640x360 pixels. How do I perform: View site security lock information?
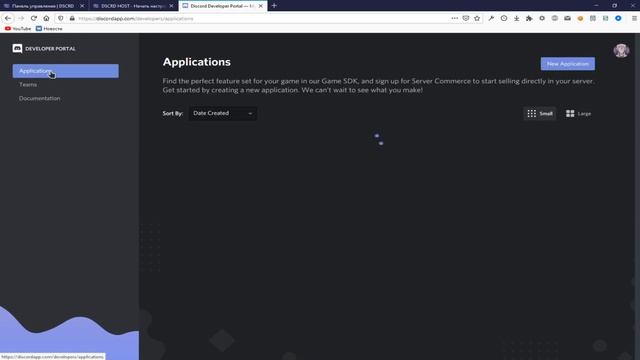click(72, 18)
